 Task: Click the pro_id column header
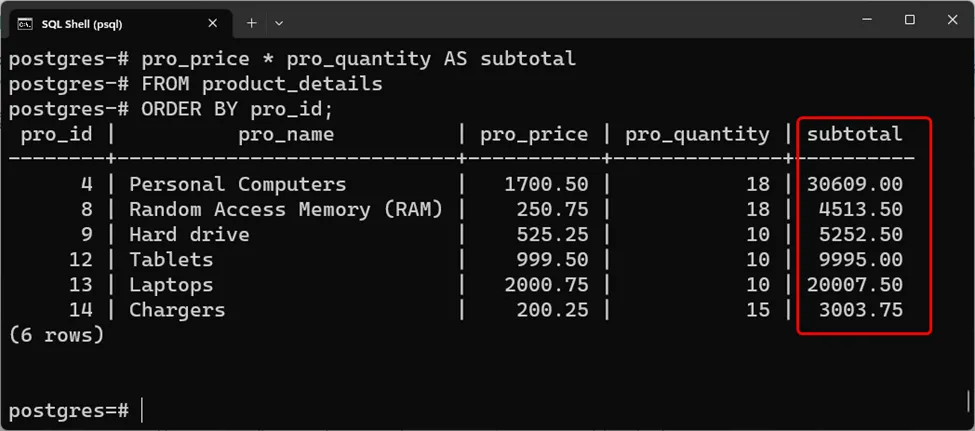click(57, 134)
